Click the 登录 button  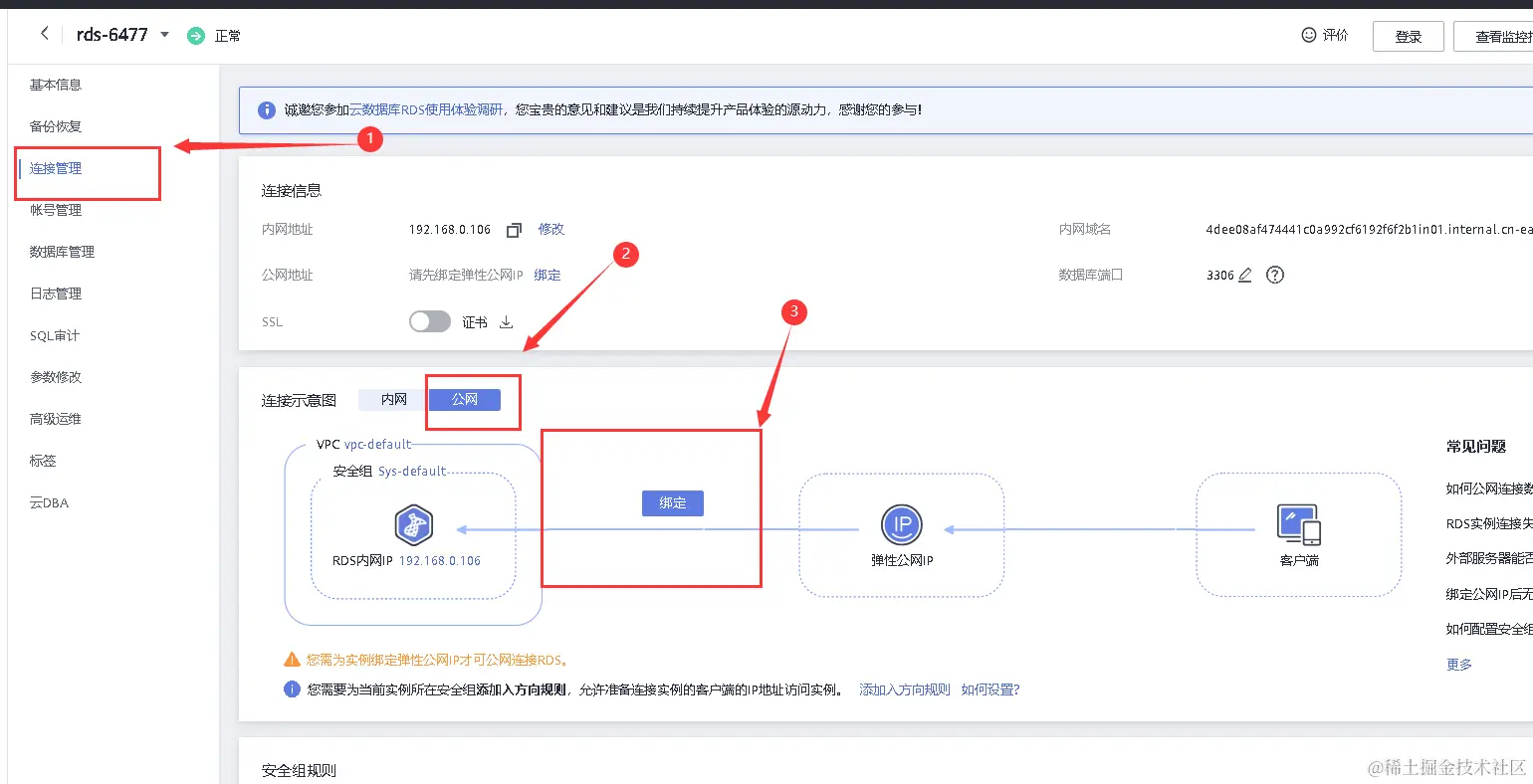[1408, 37]
